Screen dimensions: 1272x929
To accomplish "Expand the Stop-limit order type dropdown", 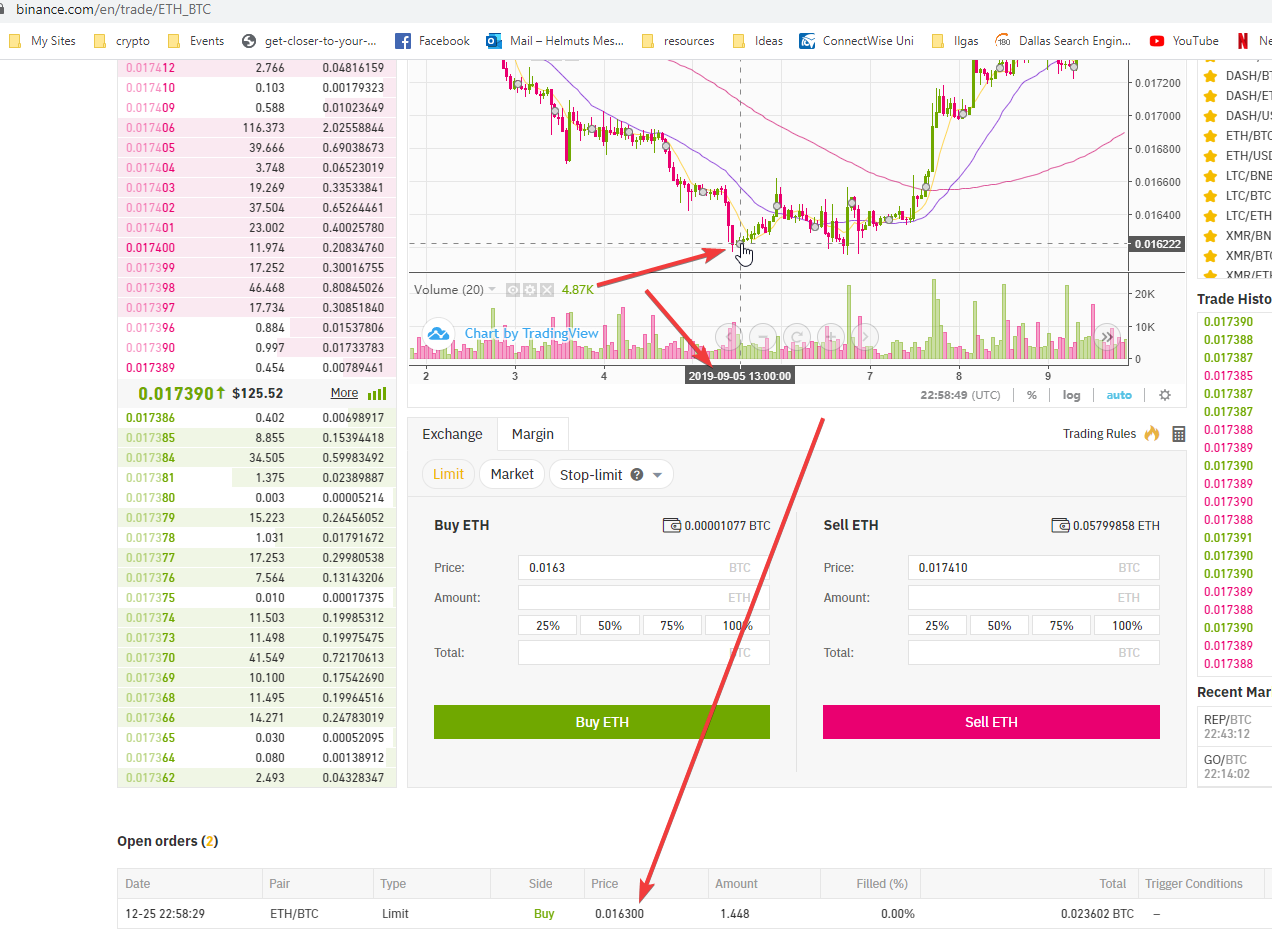I will coord(657,475).
